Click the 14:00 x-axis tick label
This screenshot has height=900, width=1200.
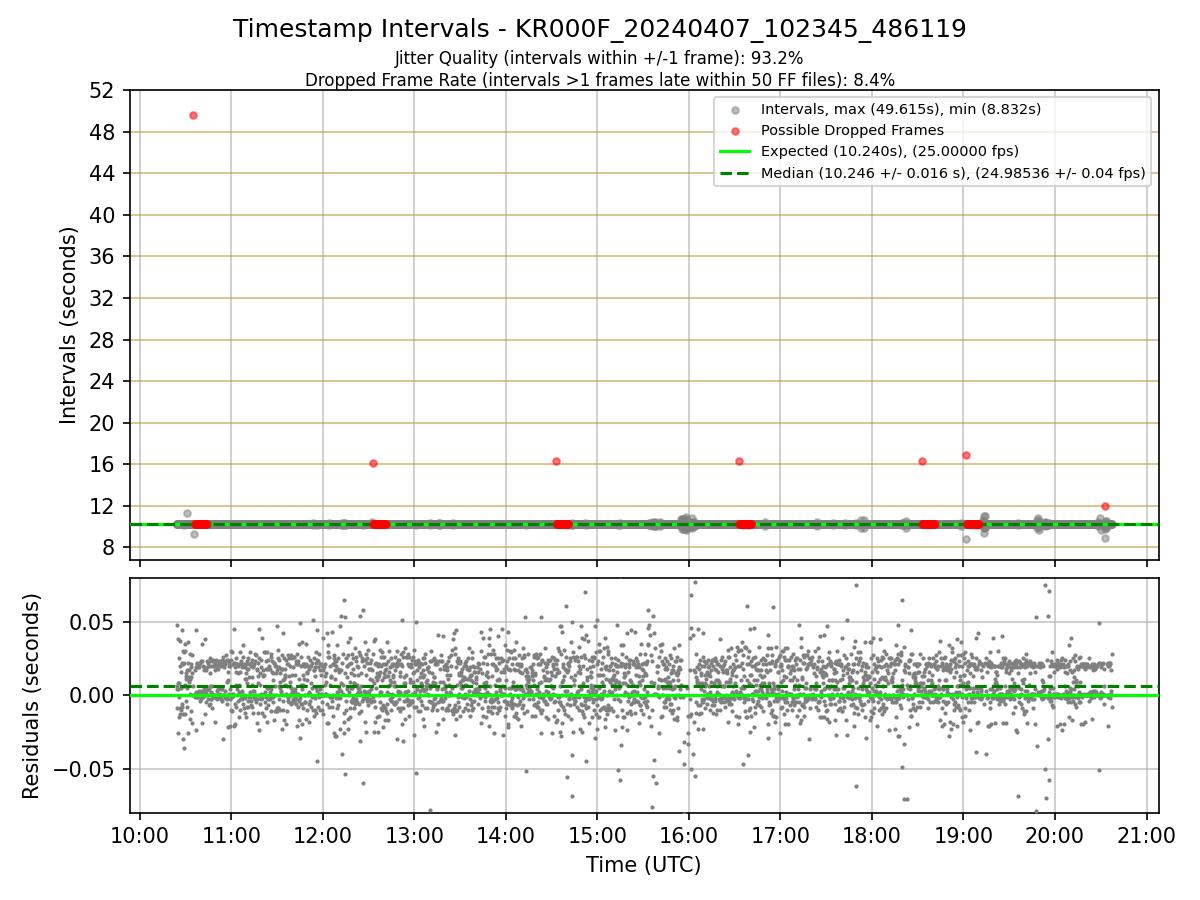tap(505, 836)
